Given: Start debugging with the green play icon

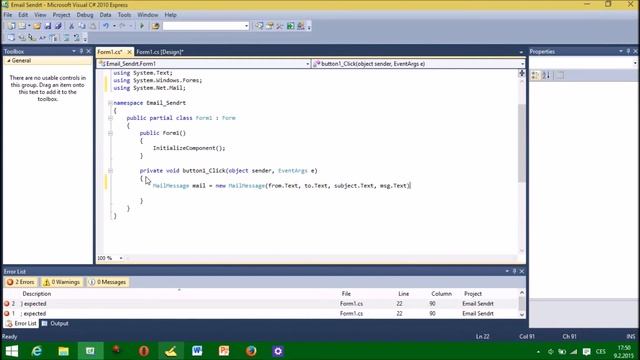Looking at the screenshot, I should 142,26.
